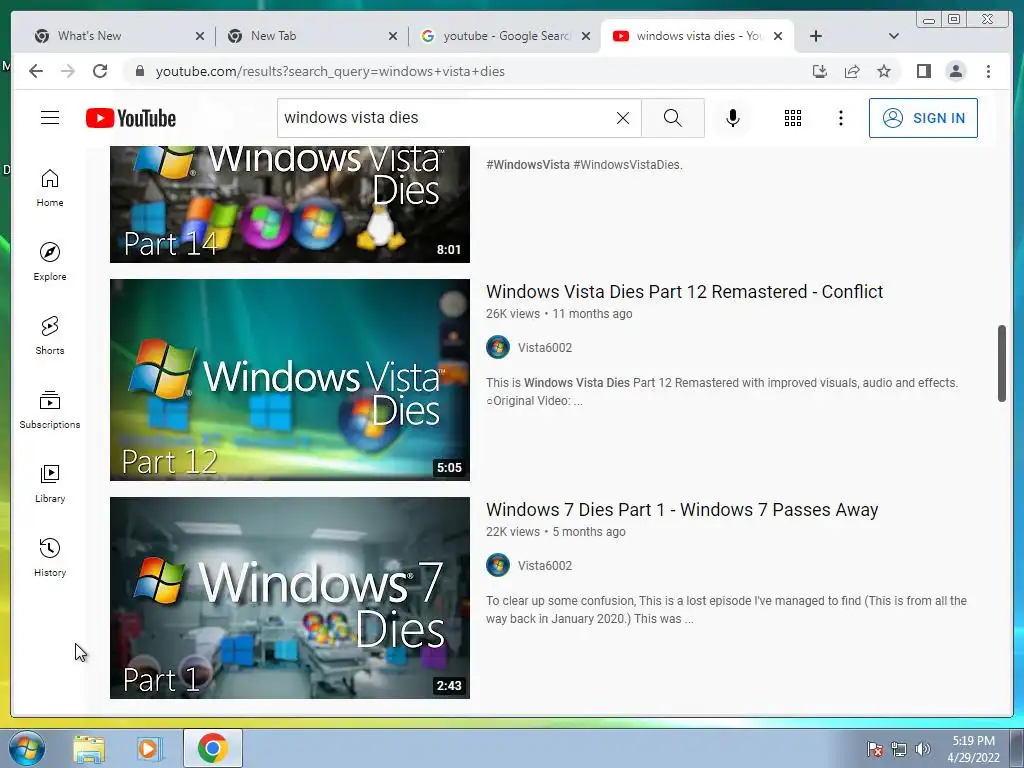Open the YouTube apps grid icon
This screenshot has width=1024, height=768.
(x=793, y=118)
